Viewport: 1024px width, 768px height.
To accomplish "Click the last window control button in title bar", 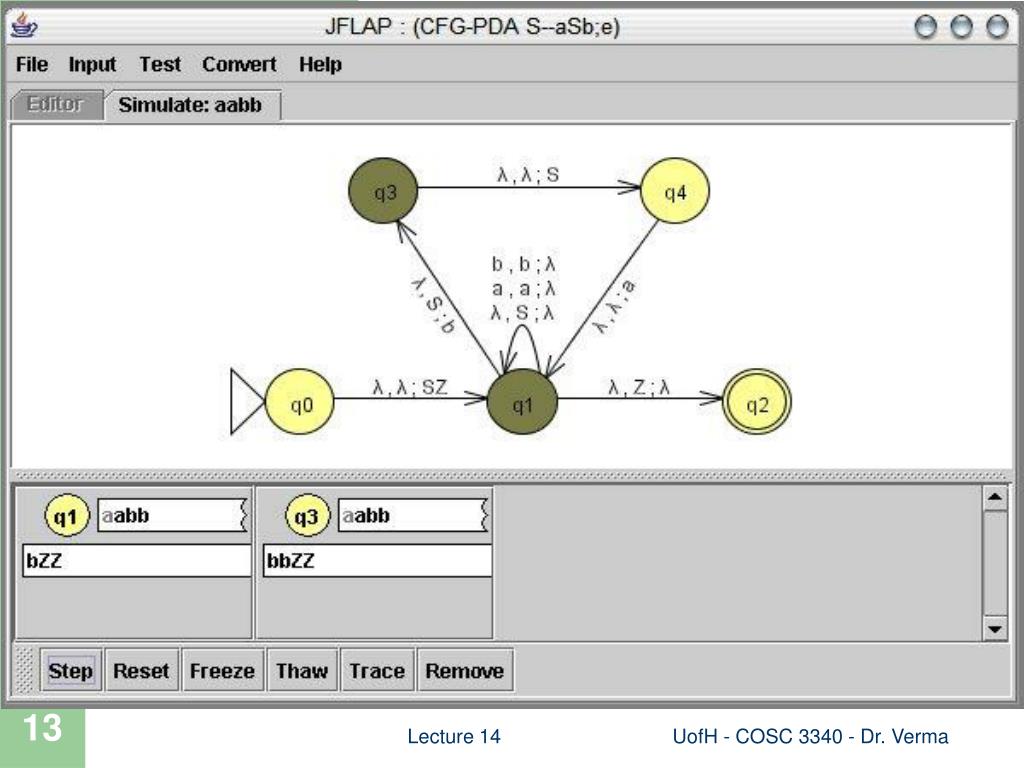I will (x=997, y=27).
